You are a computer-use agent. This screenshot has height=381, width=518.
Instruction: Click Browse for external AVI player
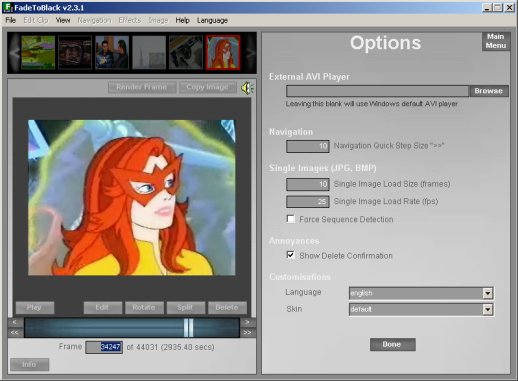tap(489, 91)
